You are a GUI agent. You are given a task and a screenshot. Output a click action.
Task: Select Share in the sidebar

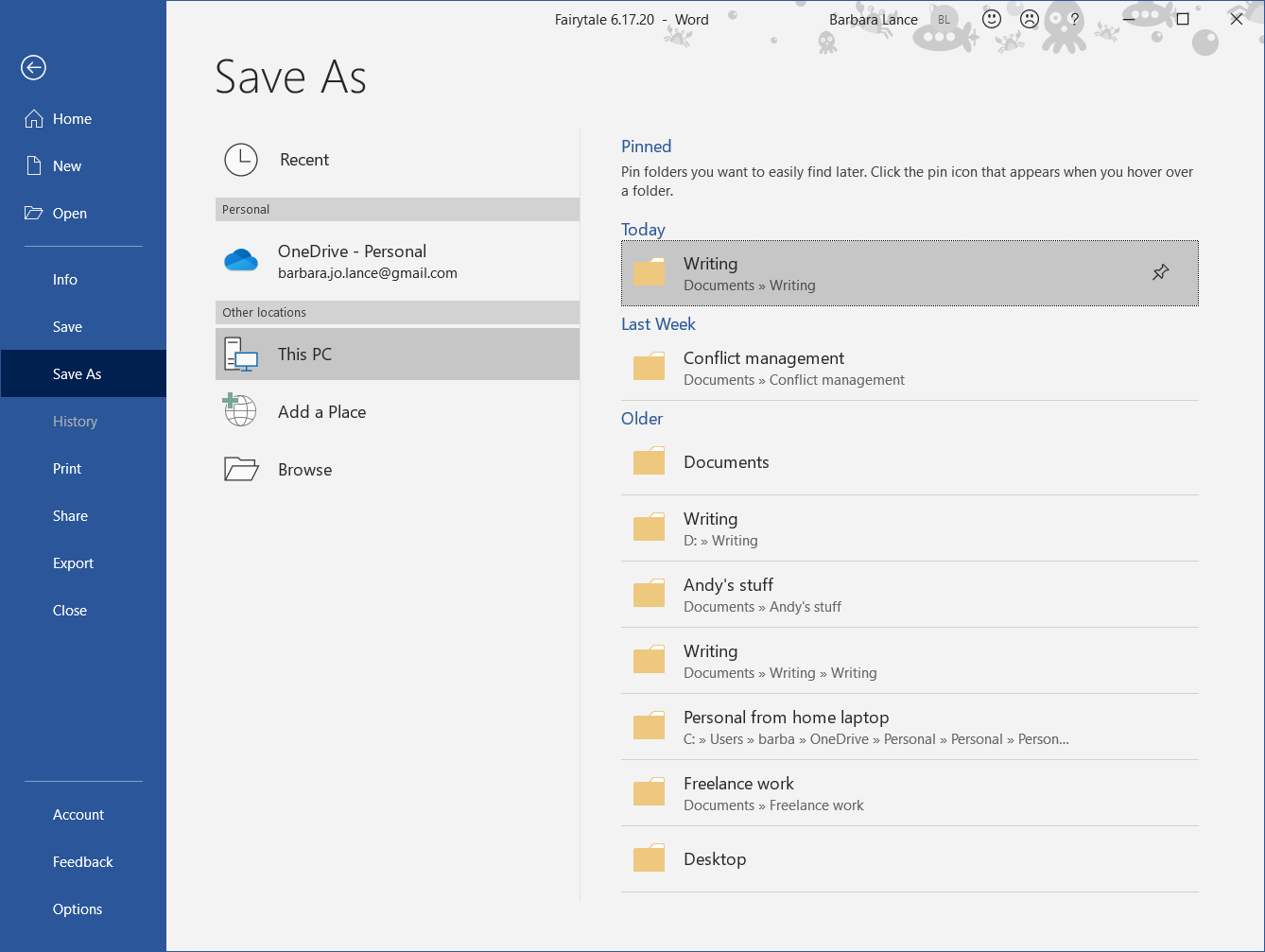point(83,516)
